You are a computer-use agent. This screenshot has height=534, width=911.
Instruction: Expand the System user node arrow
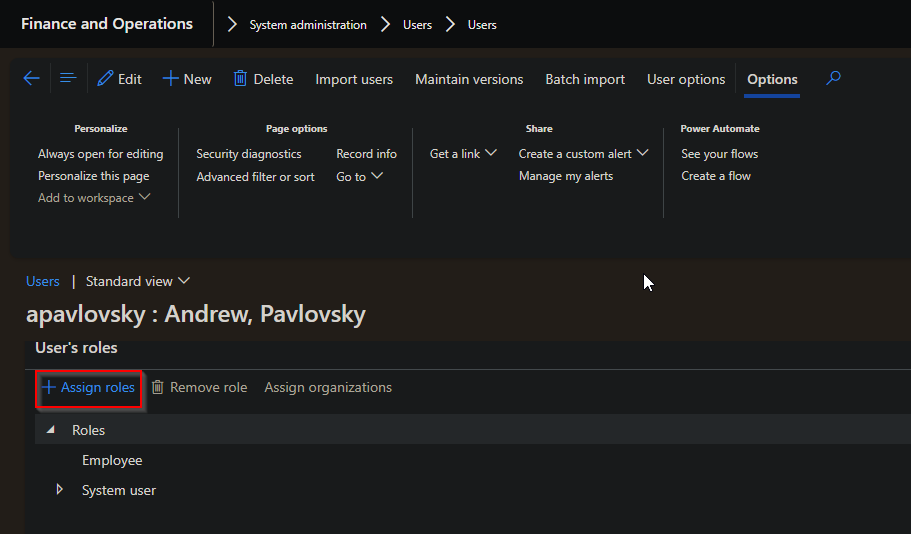point(59,489)
